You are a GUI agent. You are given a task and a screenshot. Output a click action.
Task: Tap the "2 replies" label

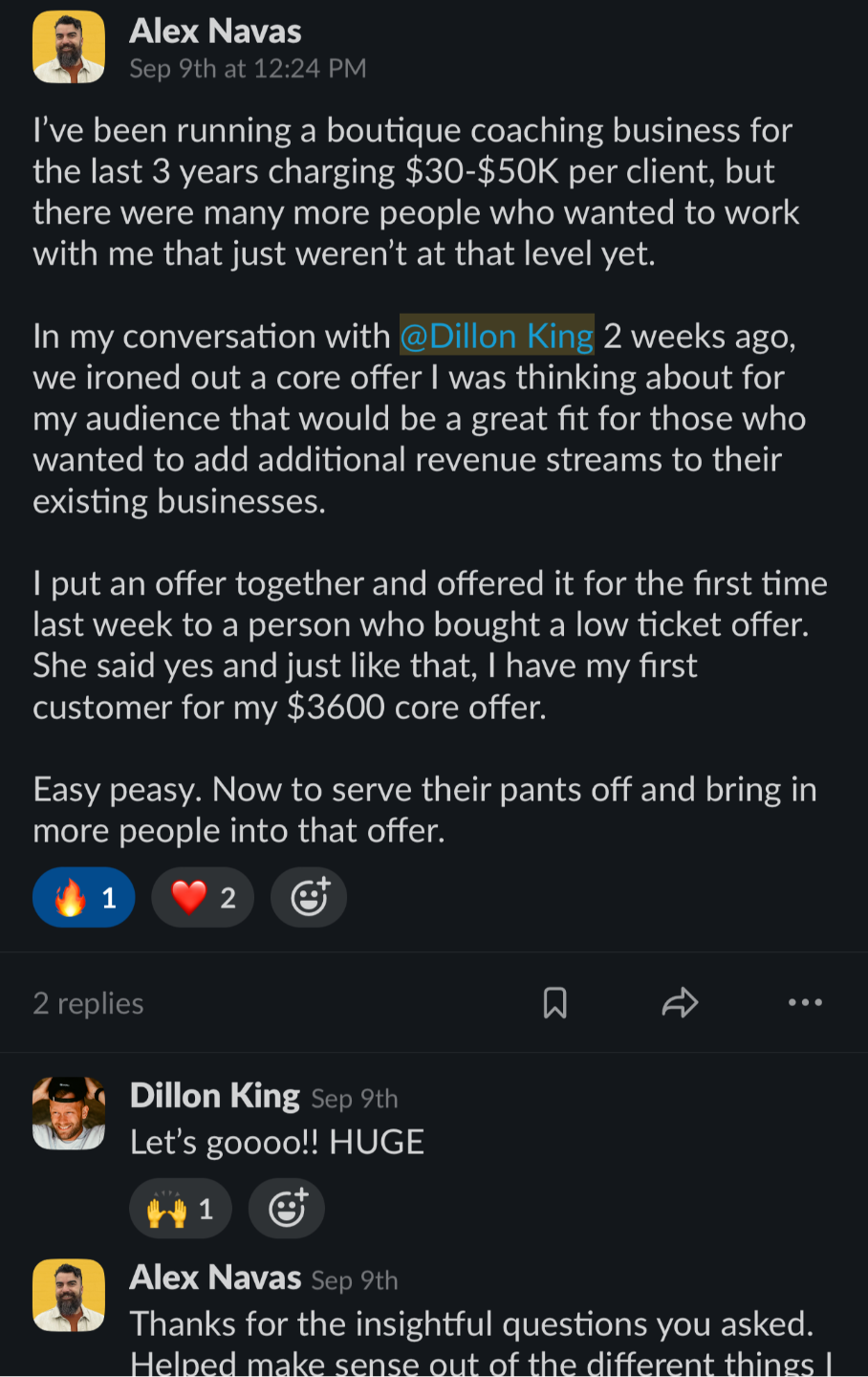pos(88,1003)
